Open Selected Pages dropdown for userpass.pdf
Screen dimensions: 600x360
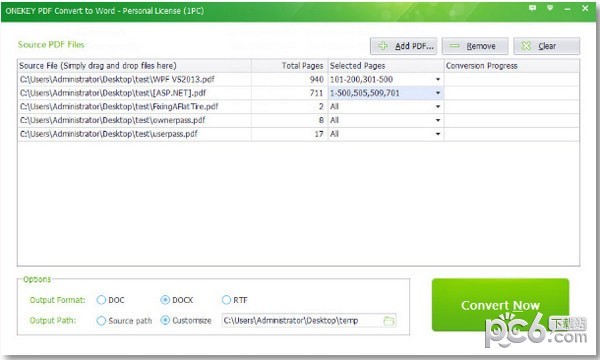[x=438, y=134]
